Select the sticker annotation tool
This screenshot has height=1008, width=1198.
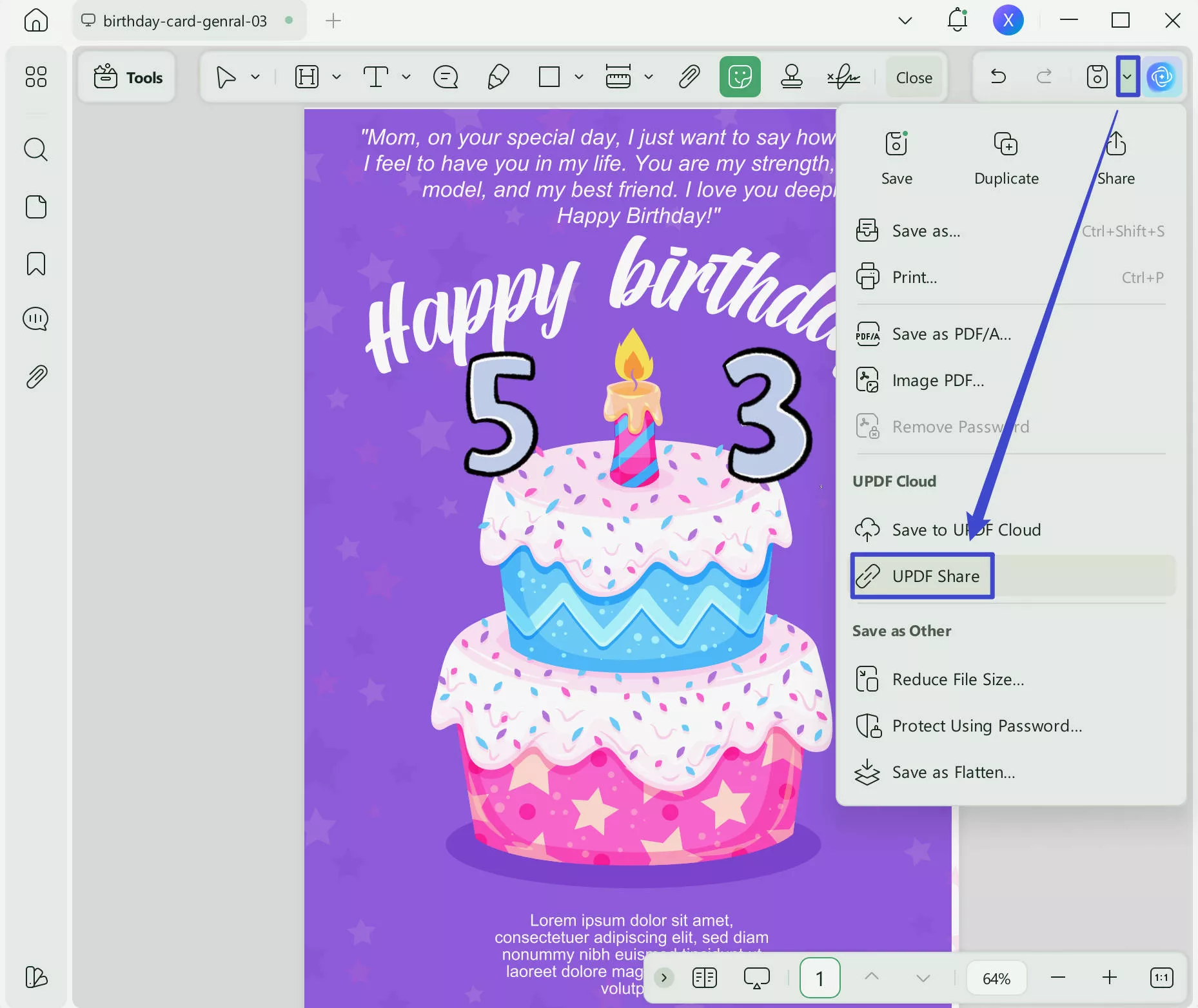(x=740, y=76)
